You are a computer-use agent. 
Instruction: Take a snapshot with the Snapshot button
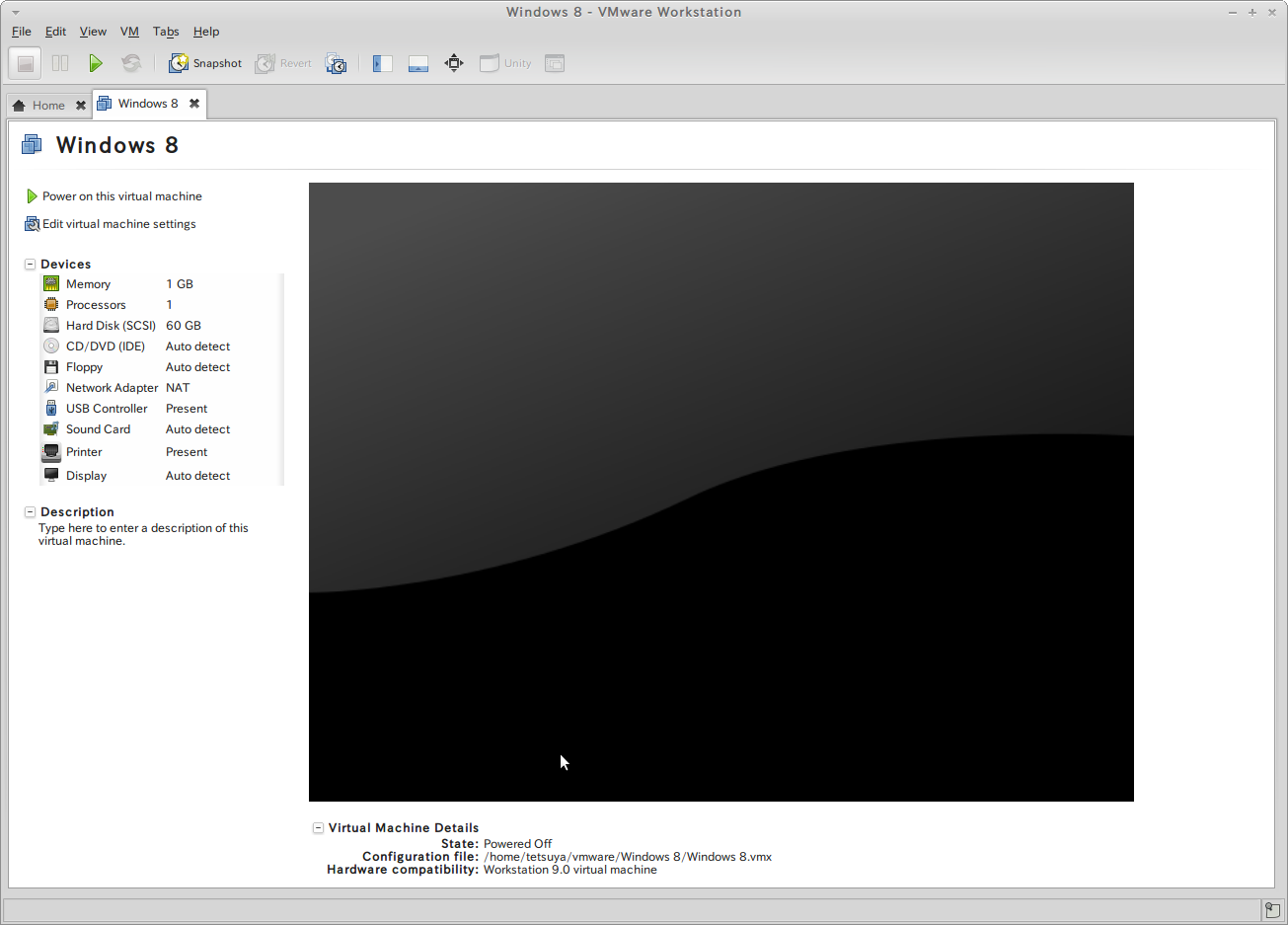coord(205,63)
